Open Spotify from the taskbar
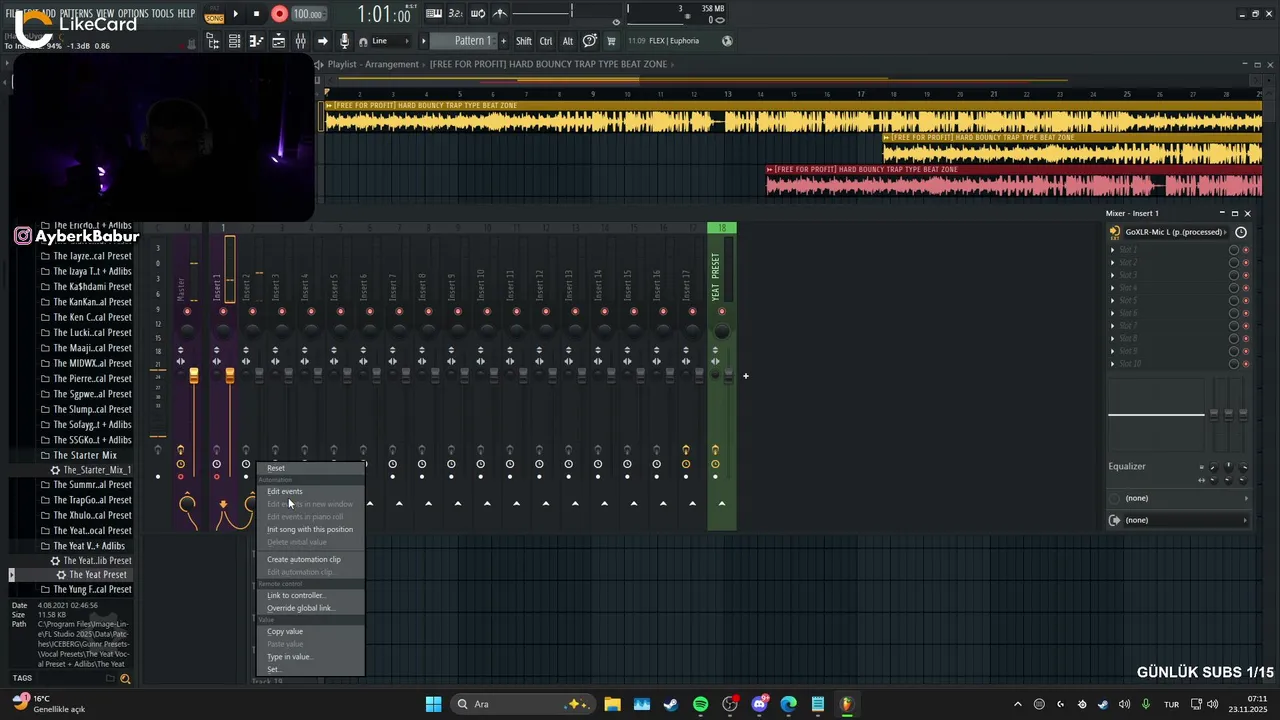This screenshot has height=720, width=1280. point(700,704)
